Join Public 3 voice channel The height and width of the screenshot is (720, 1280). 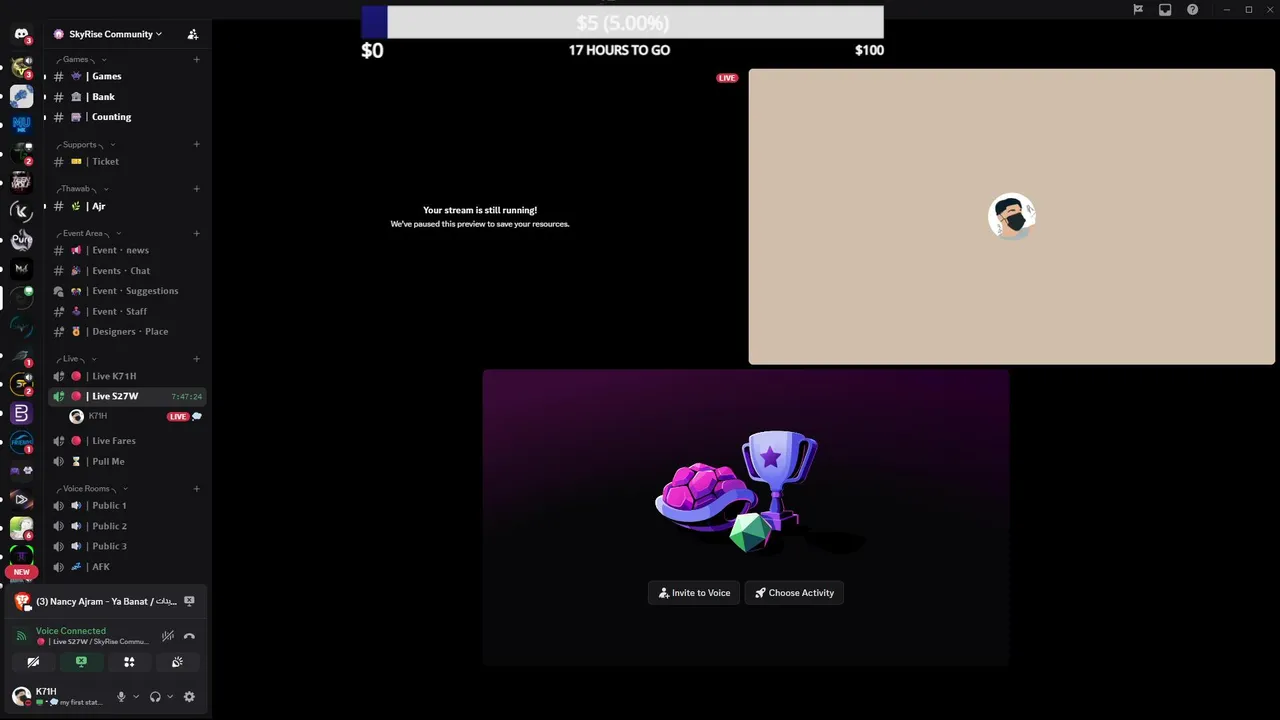[x=126, y=546]
